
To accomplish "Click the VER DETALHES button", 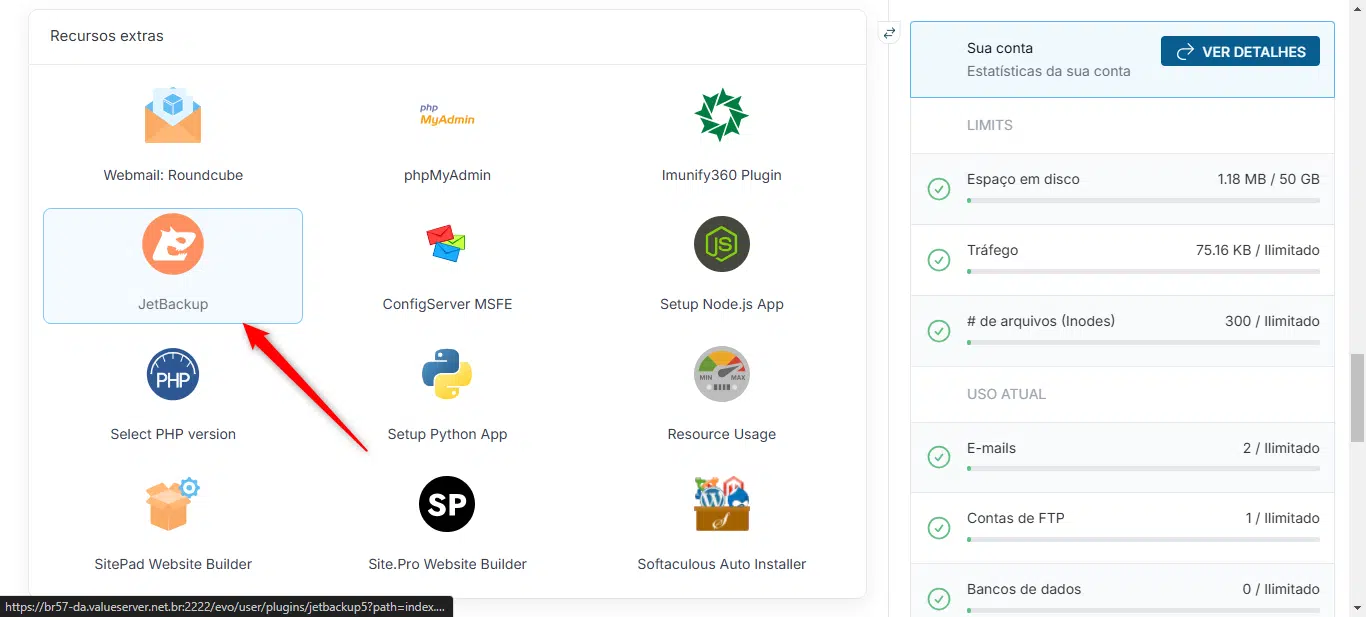I will pyautogui.click(x=1240, y=52).
